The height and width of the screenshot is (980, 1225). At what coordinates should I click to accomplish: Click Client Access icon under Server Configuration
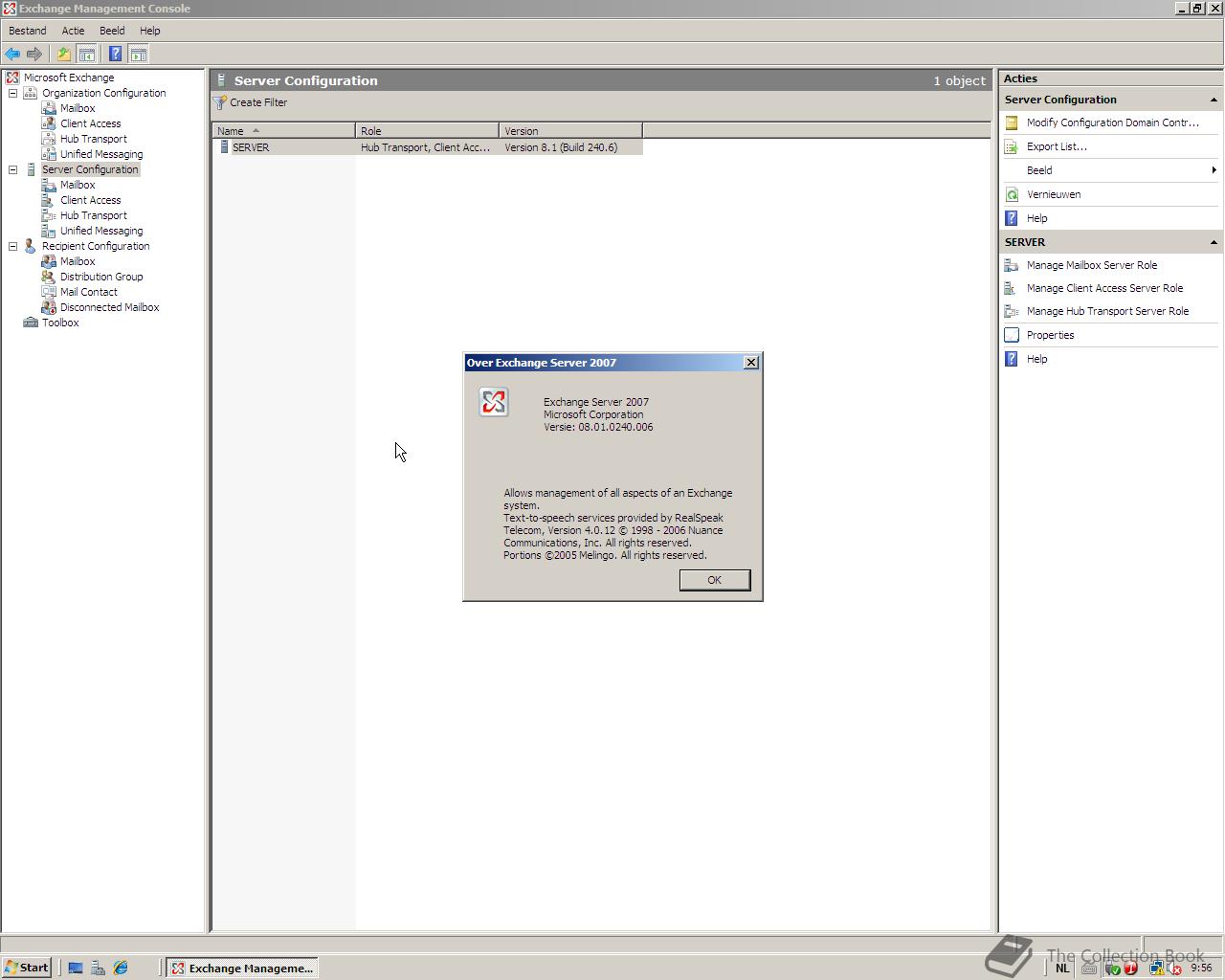49,200
